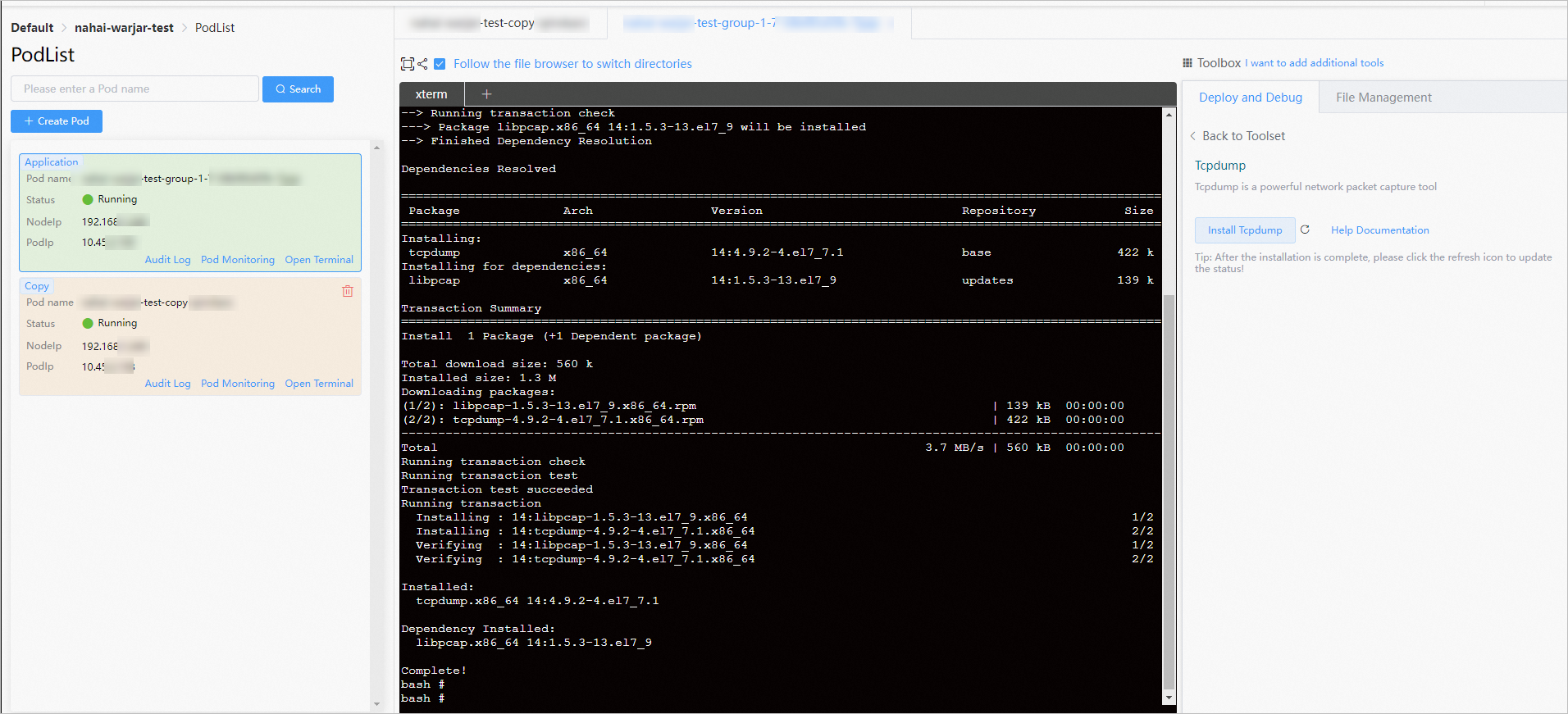Click Running status of Copy pod
1568x714 pixels.
[x=110, y=323]
